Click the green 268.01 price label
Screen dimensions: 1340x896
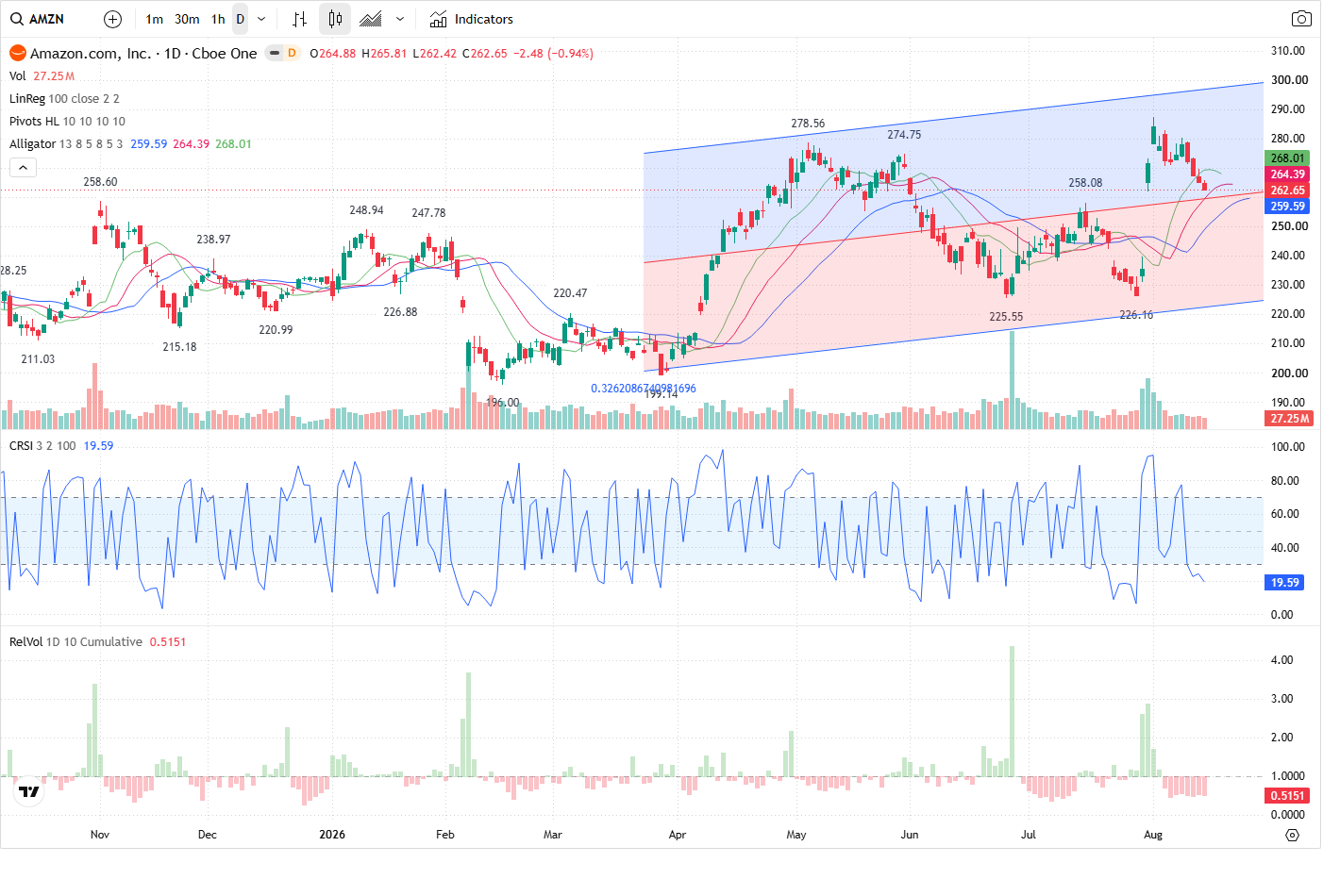[1287, 158]
